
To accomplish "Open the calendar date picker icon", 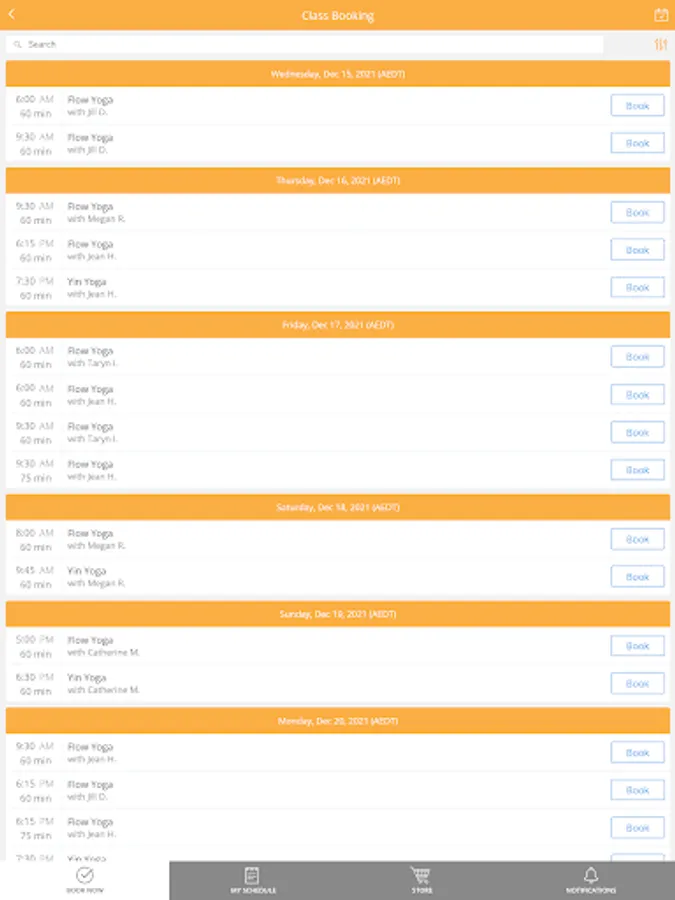I will [x=660, y=15].
